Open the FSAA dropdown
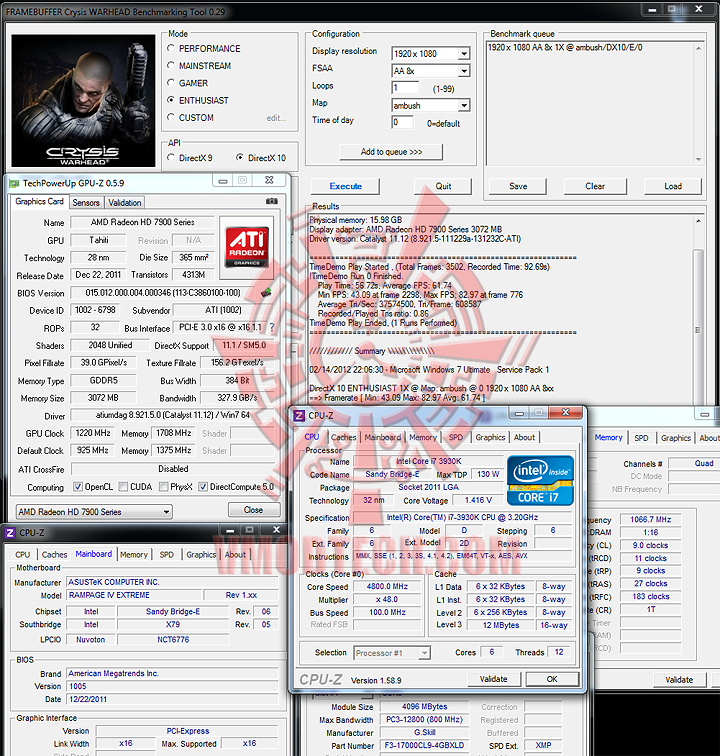Image resolution: width=720 pixels, height=756 pixels. [464, 71]
